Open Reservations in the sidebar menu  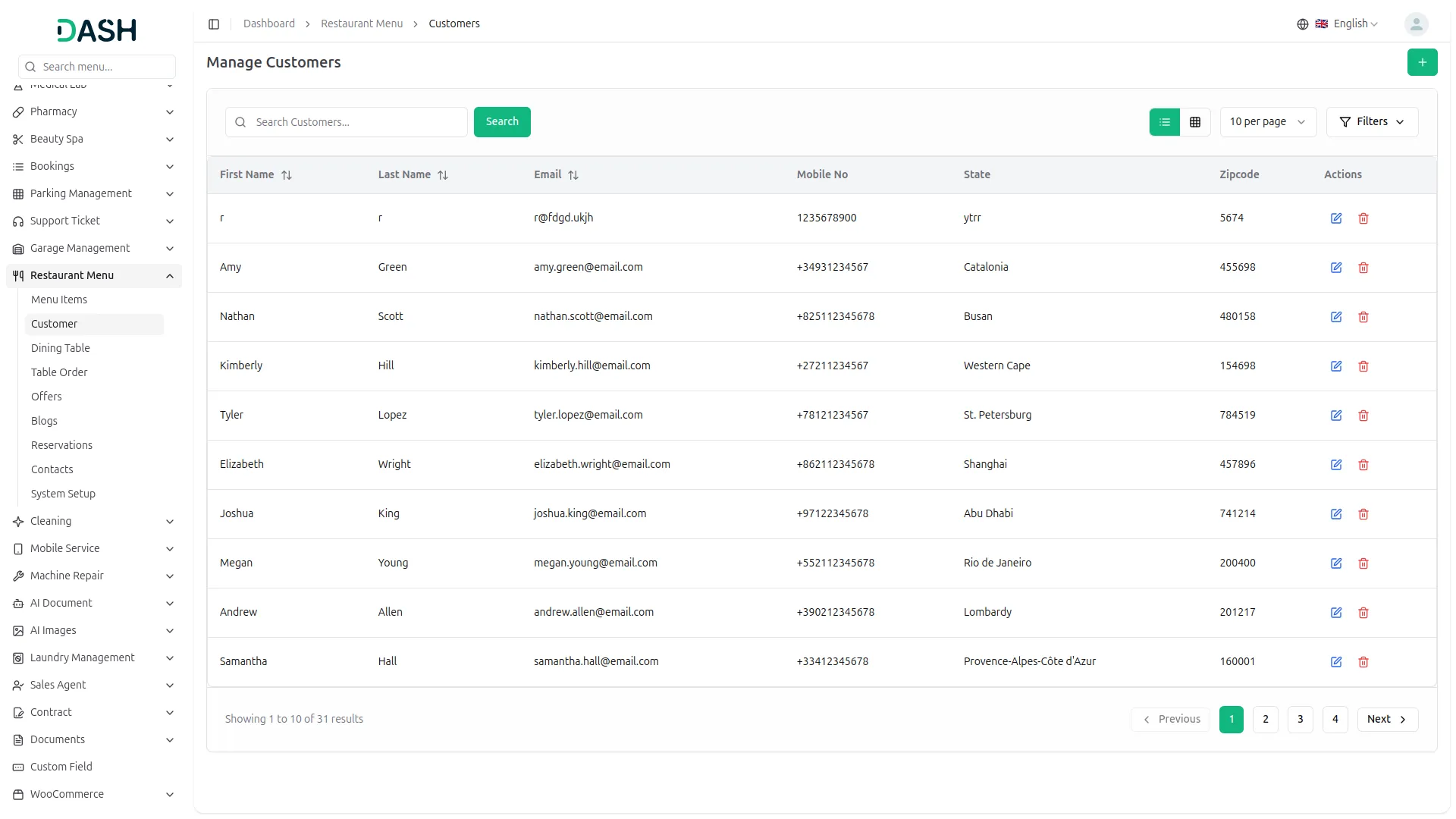[x=61, y=445]
